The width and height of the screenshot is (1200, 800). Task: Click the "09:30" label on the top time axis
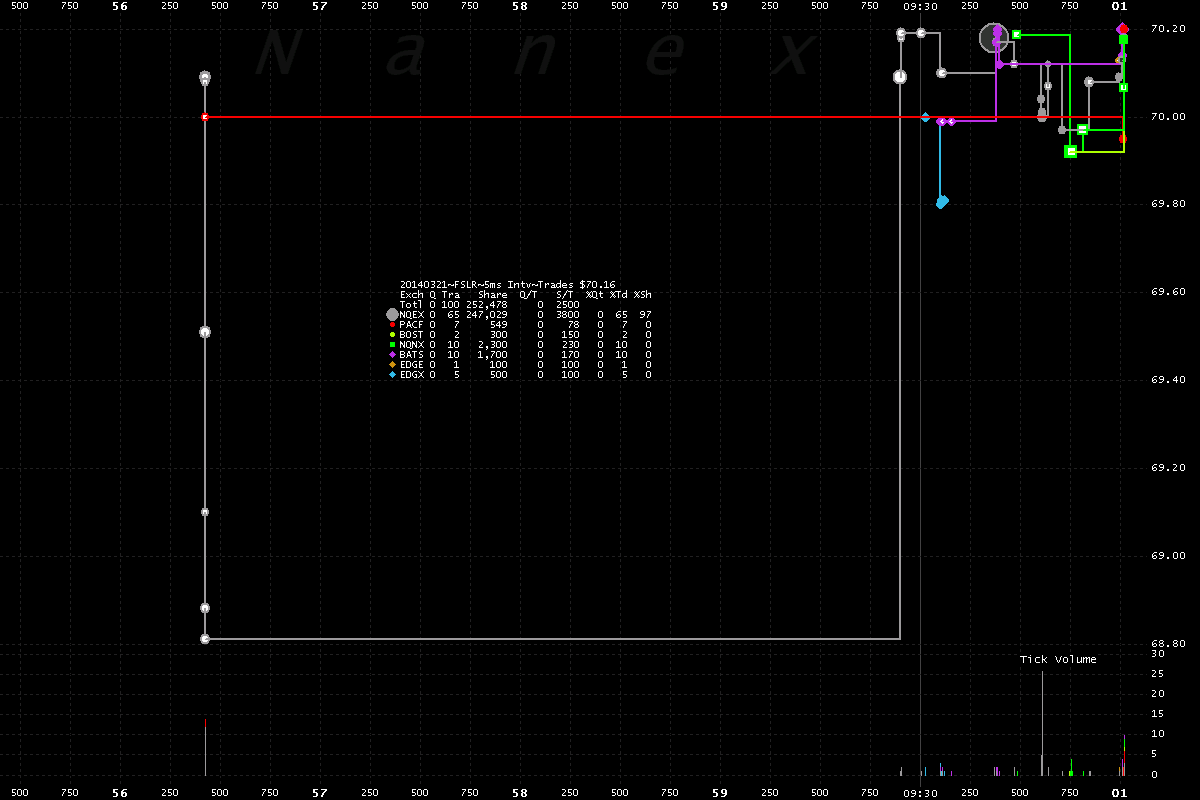pos(920,6)
